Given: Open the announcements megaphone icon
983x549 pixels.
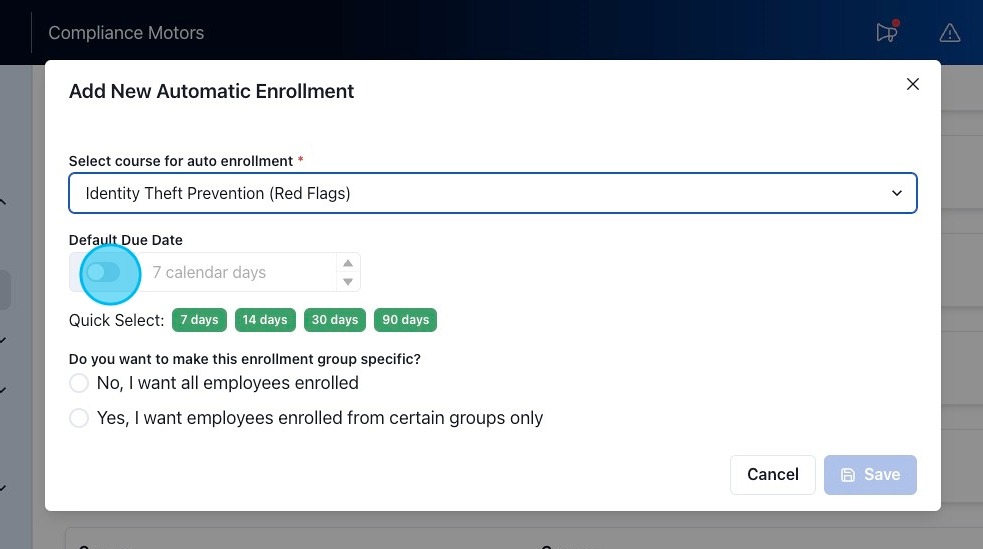Looking at the screenshot, I should [x=886, y=33].
